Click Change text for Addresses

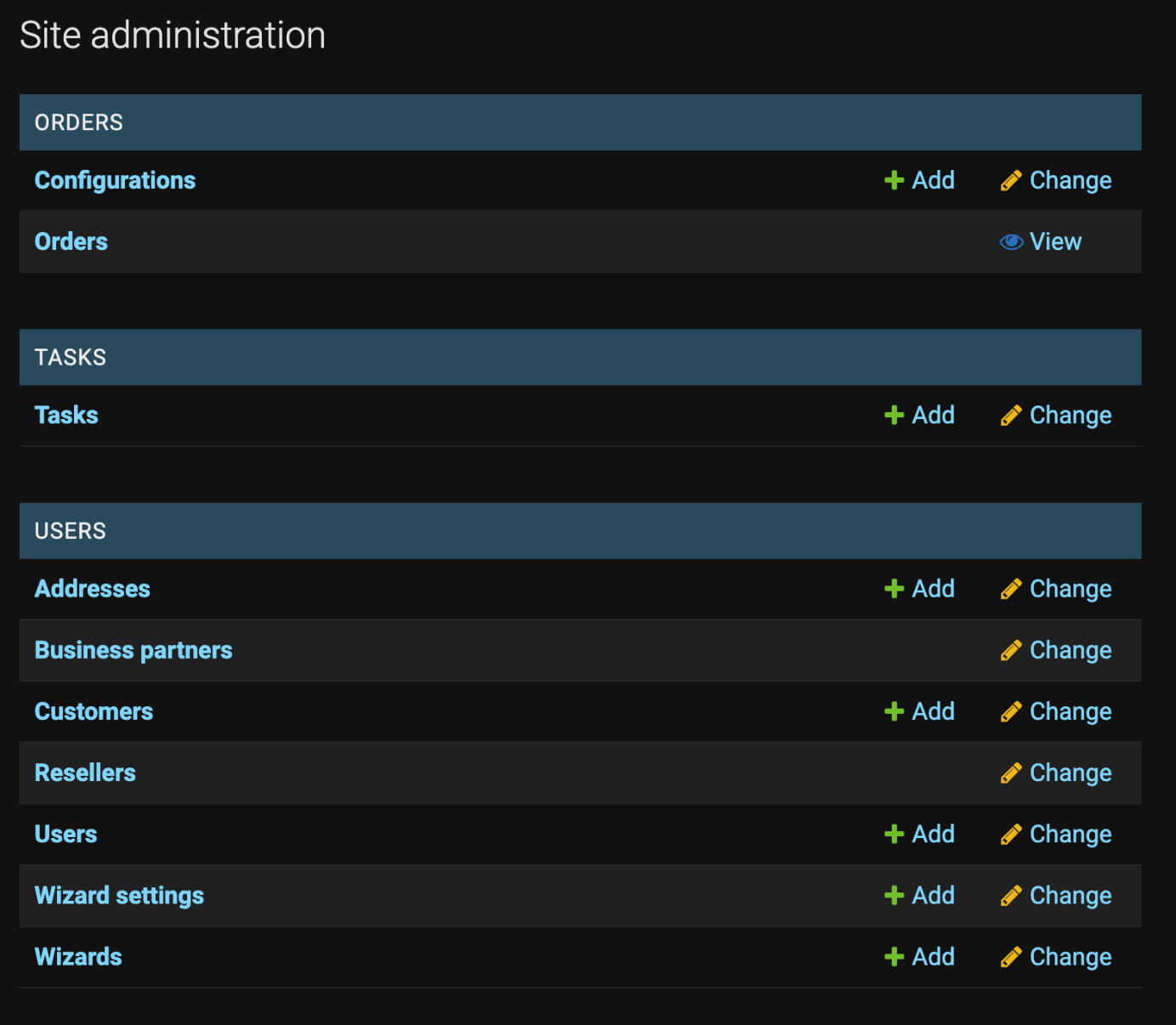(1071, 589)
